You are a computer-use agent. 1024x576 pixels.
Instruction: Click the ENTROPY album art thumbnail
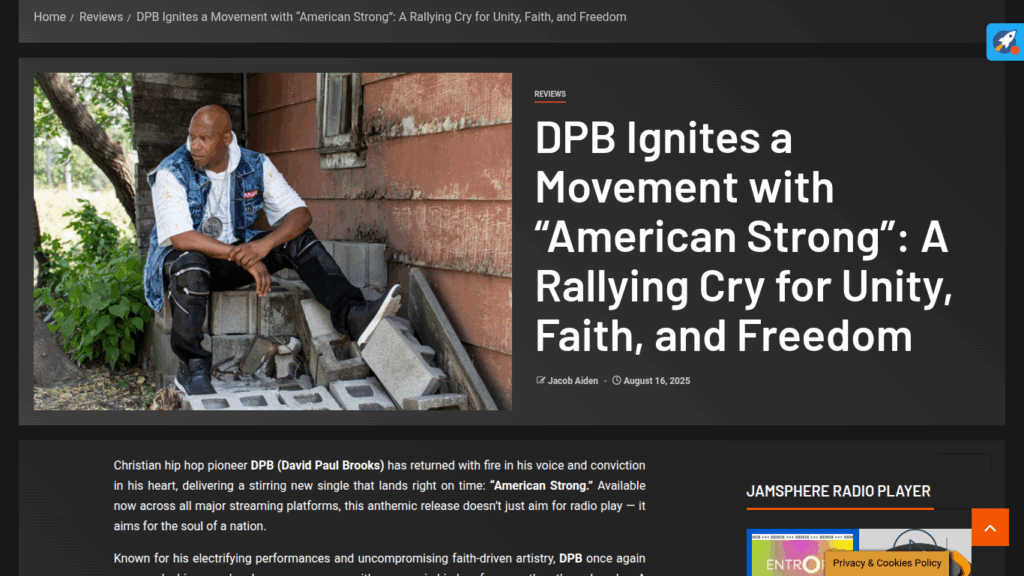click(802, 552)
